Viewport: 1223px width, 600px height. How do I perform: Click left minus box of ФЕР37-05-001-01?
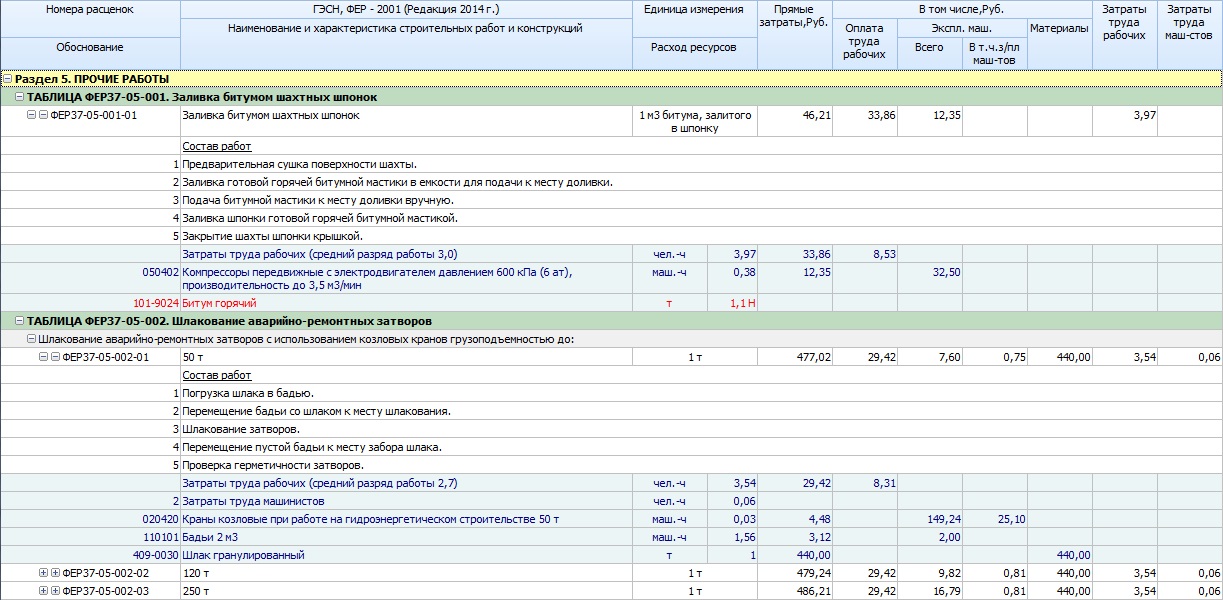tap(31, 115)
